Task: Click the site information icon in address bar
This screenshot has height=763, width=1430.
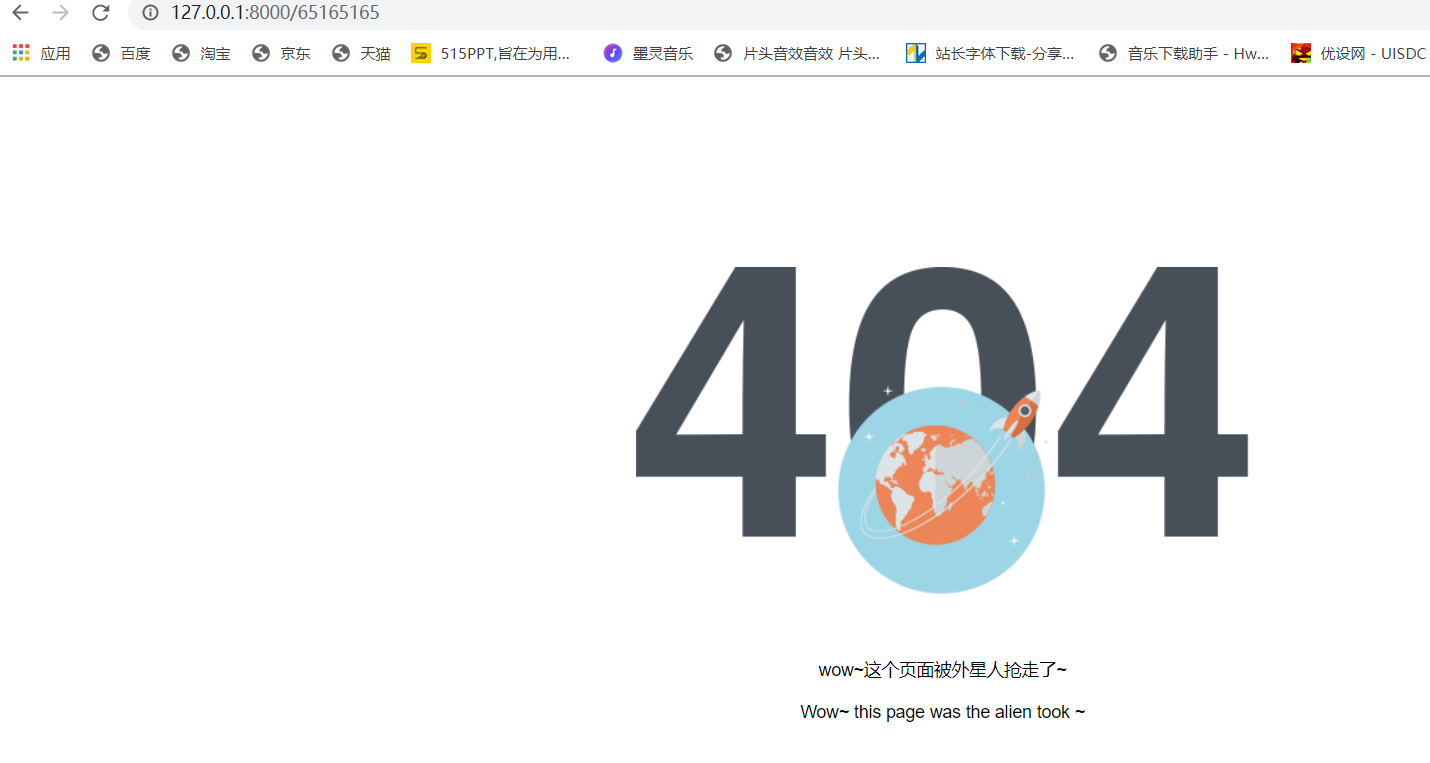Action: [149, 13]
